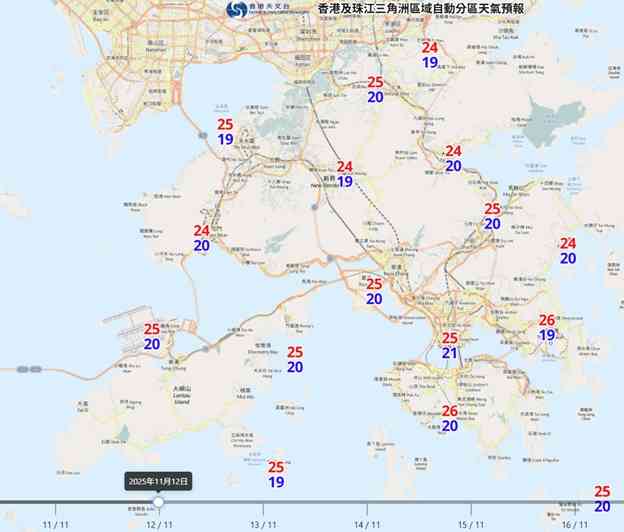Open the 25/20 forecast at Tsing Yi
Image resolution: width=624 pixels, height=532 pixels.
pos(374,291)
